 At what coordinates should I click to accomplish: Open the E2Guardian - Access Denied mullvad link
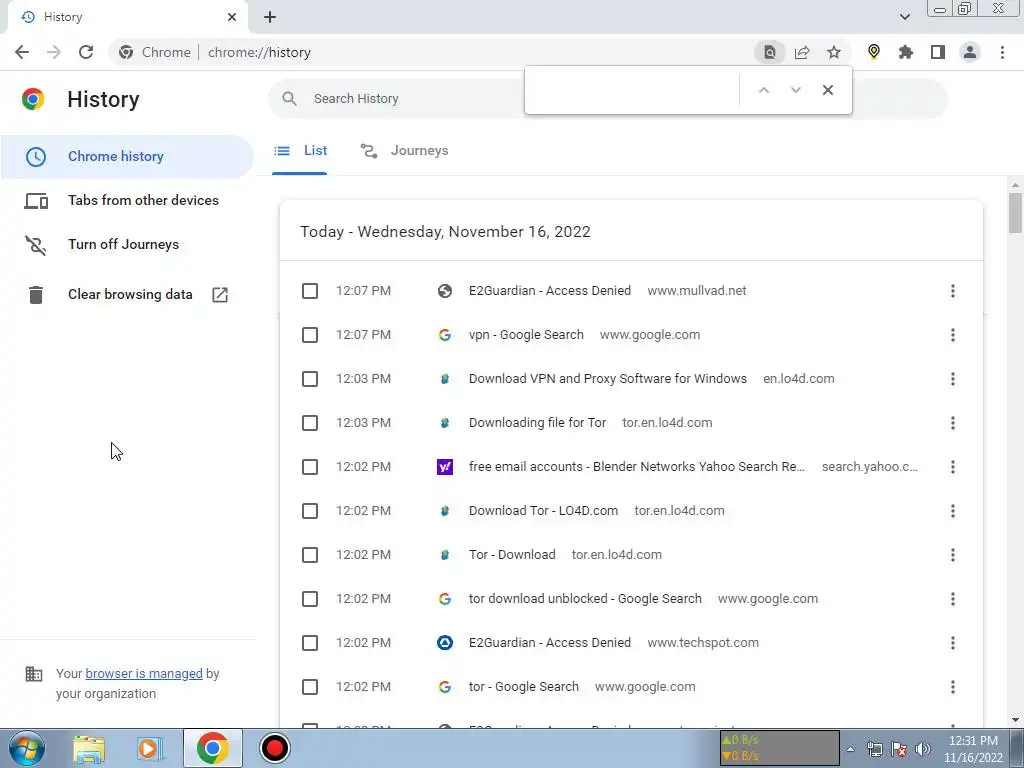[549, 291]
